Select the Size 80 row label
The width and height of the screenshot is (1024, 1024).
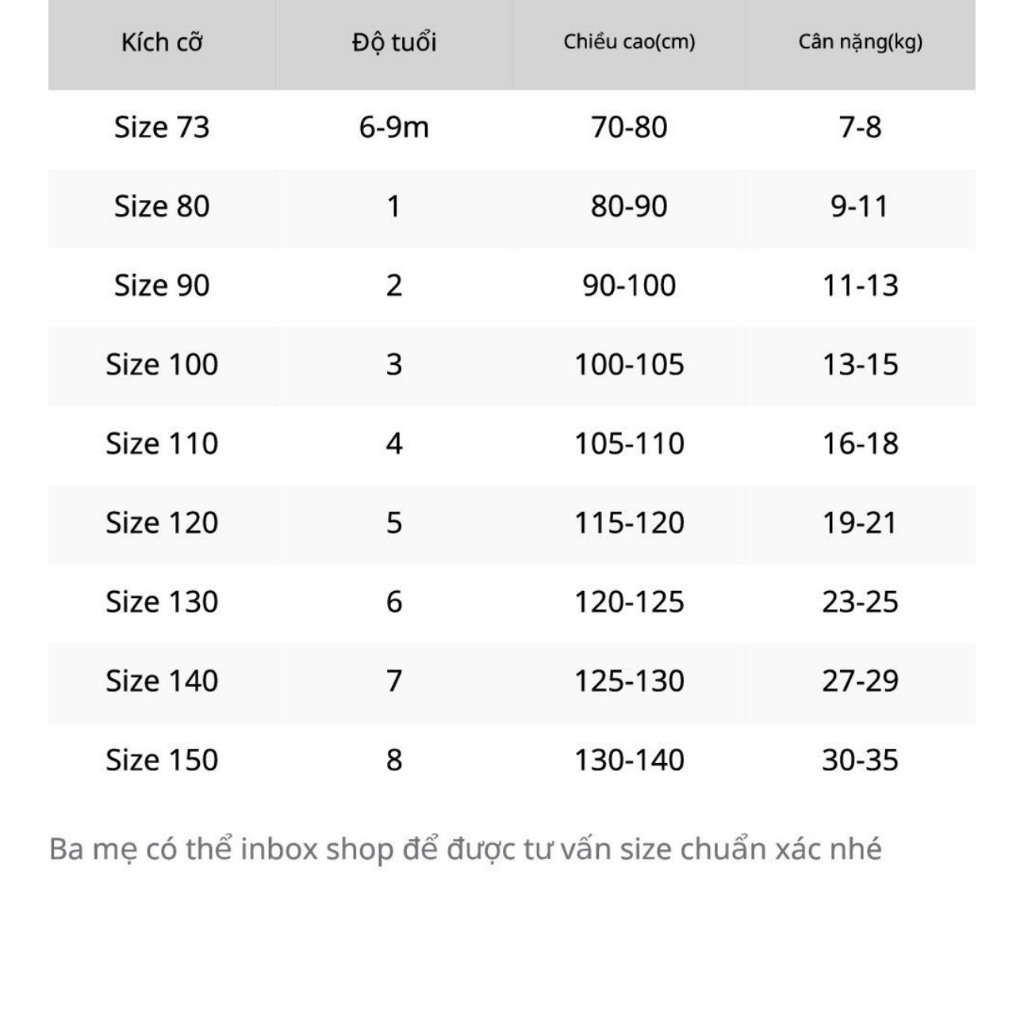click(162, 206)
